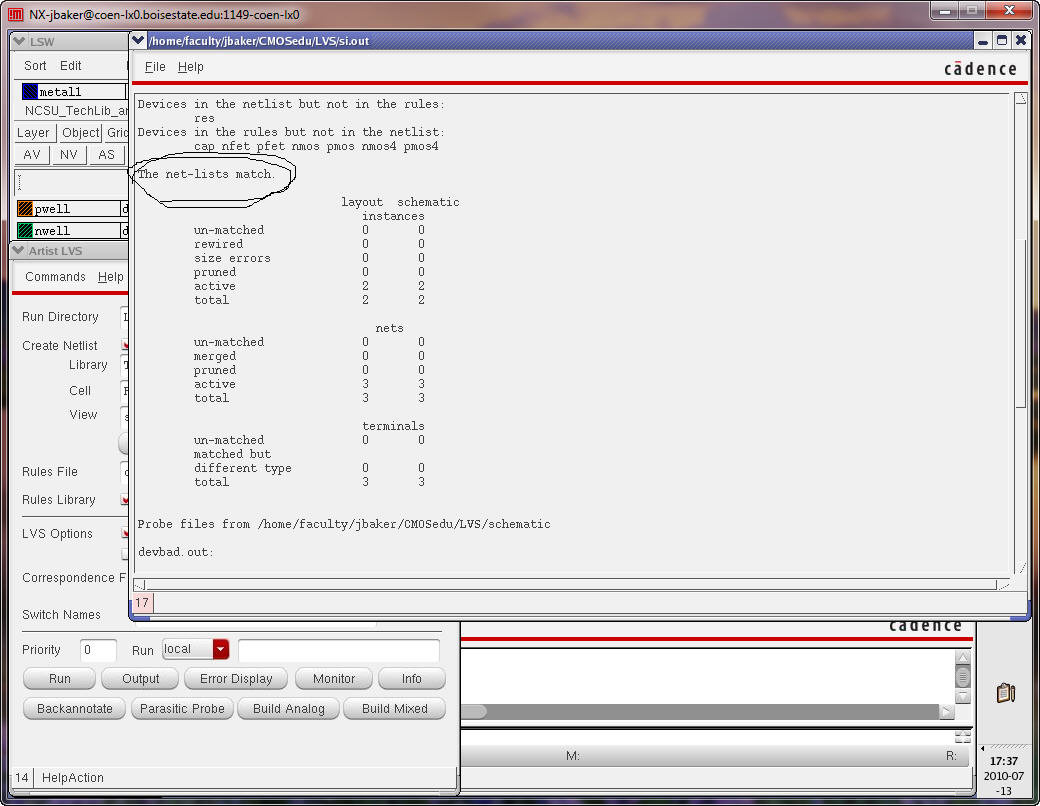Select the blue metal1 color swatch
The image size is (1040, 806).
coord(29,92)
